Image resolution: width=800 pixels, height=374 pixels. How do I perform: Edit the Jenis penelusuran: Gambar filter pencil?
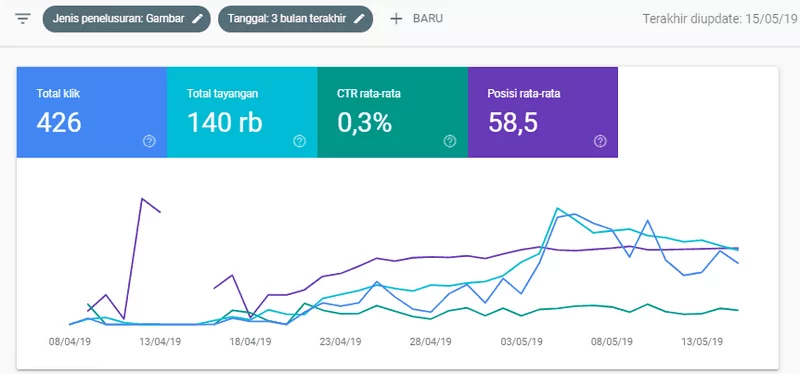(x=197, y=19)
